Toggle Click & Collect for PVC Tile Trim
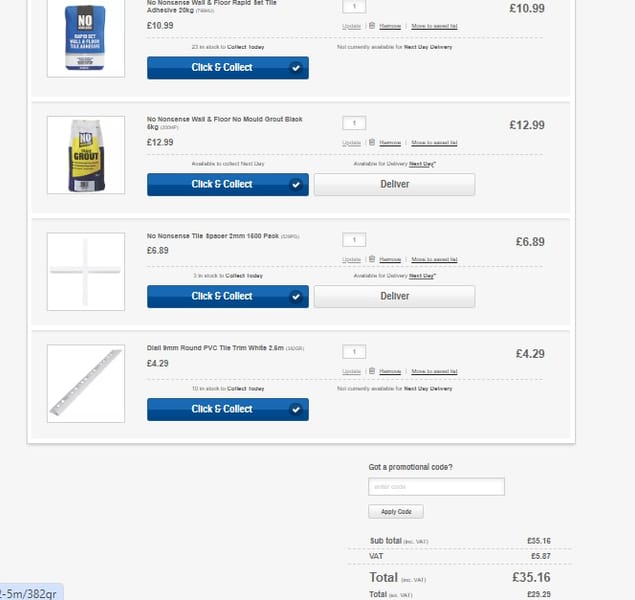Image resolution: width=635 pixels, height=600 pixels. click(x=228, y=409)
